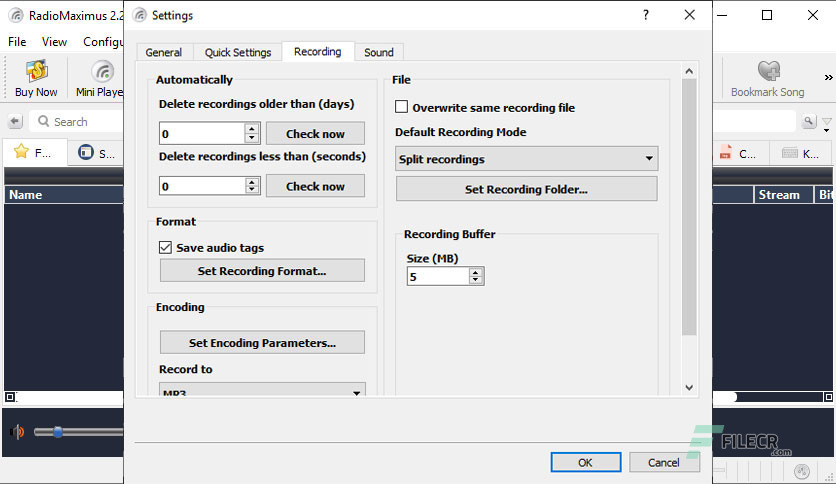
Task: Focus the delete less than seconds field
Action: tap(202, 185)
